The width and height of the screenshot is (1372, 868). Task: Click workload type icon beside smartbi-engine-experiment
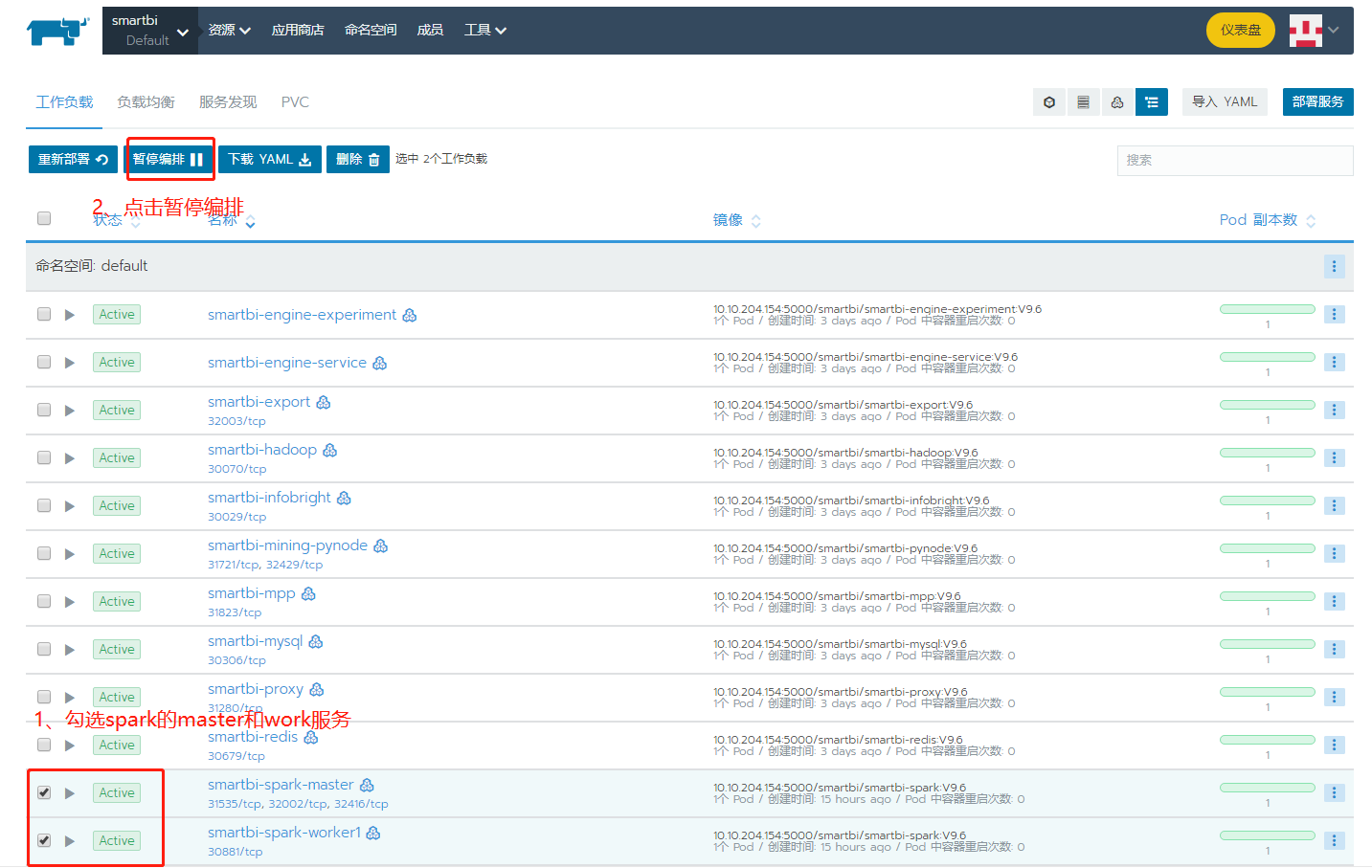pyautogui.click(x=410, y=315)
